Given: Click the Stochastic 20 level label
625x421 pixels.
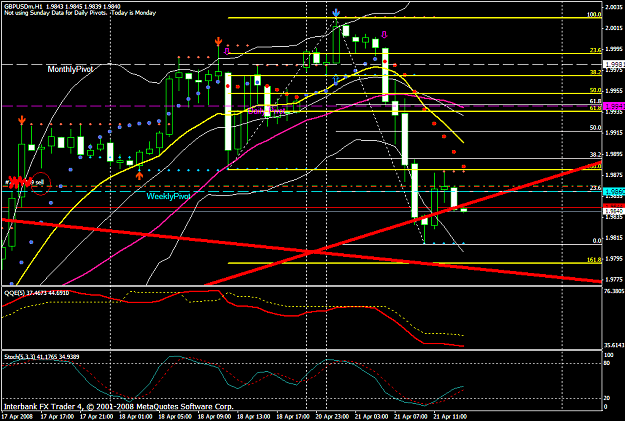Looking at the screenshot, I should 607,398.
